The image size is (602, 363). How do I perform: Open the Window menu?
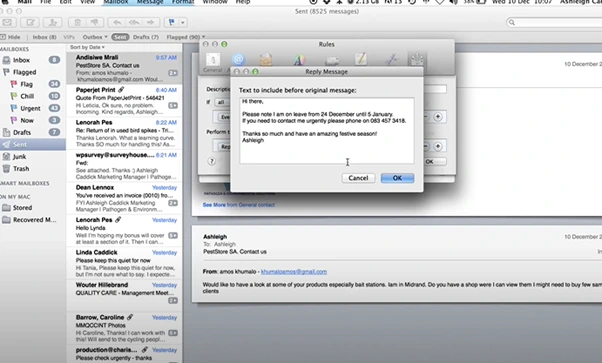tap(215, 2)
